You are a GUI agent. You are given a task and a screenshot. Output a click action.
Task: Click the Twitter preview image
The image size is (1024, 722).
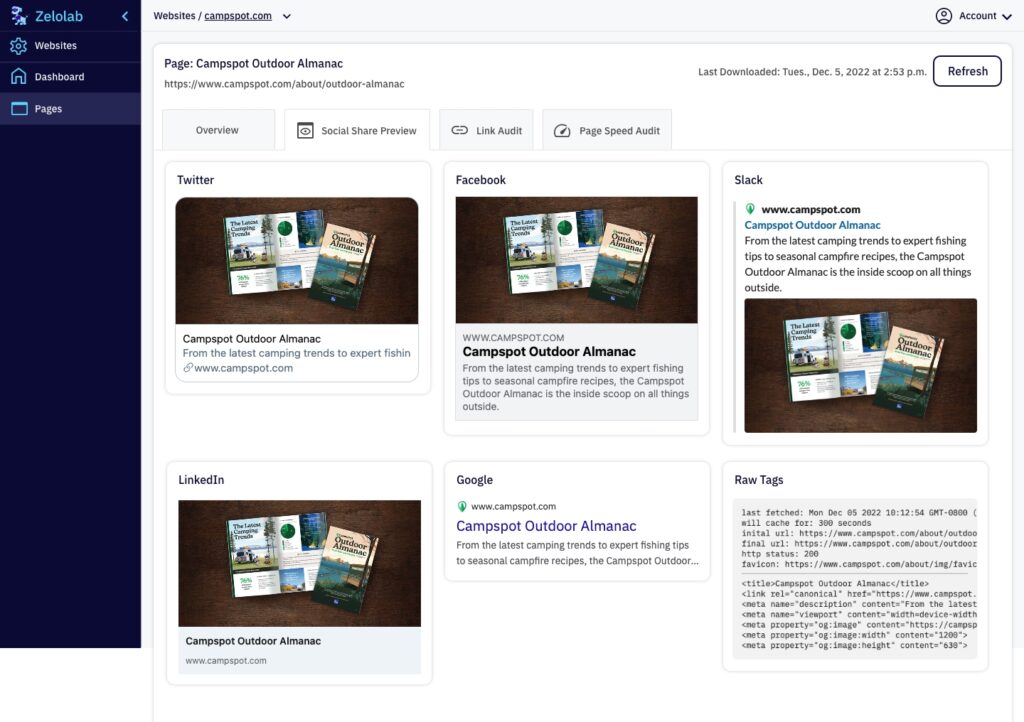pos(296,260)
